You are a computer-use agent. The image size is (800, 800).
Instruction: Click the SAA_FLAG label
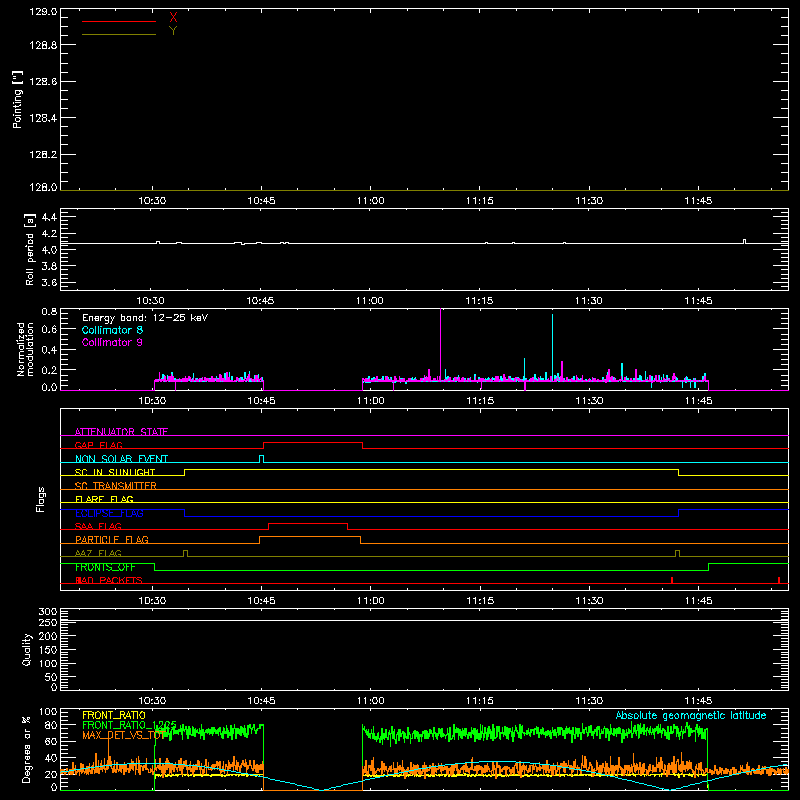click(98, 526)
